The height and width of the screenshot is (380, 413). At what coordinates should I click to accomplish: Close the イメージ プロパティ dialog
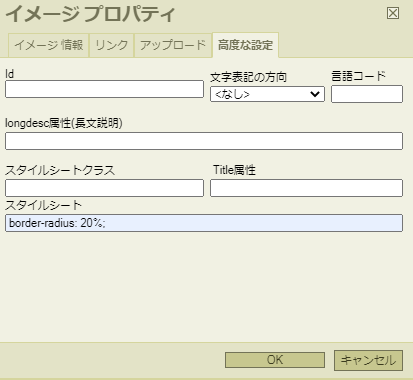[x=393, y=13]
